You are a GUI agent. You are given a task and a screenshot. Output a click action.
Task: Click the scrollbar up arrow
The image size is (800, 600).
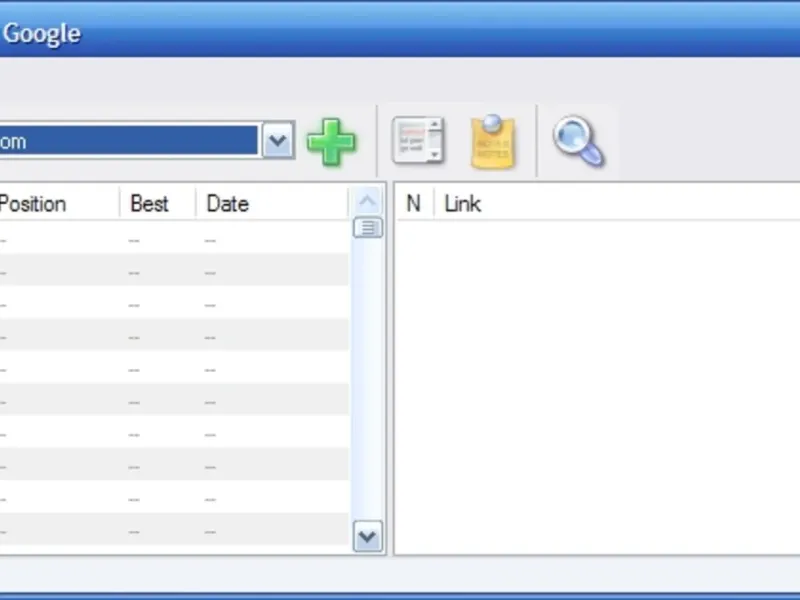[x=367, y=201]
